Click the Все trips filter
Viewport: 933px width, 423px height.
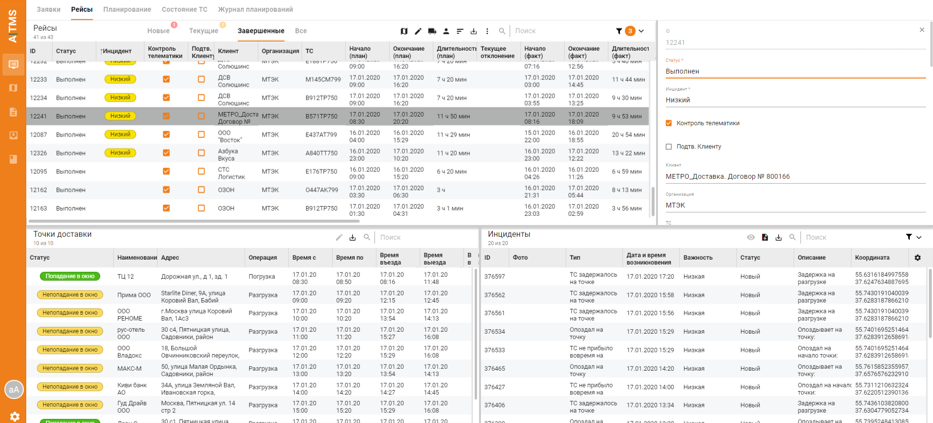(x=300, y=31)
